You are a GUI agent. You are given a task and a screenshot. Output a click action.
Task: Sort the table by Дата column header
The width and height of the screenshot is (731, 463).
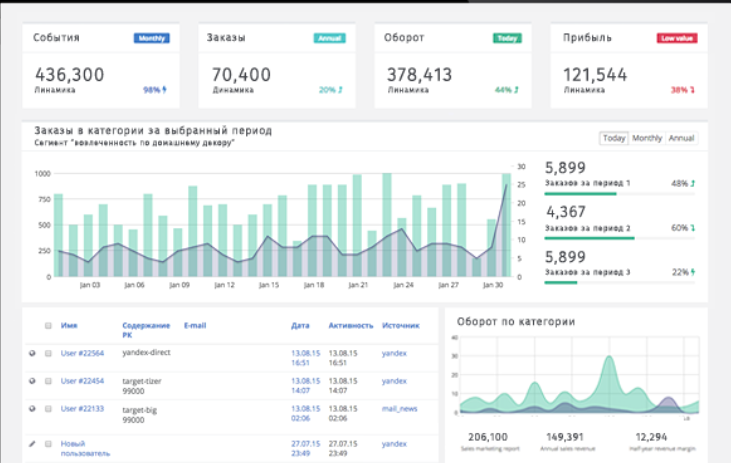[300, 325]
